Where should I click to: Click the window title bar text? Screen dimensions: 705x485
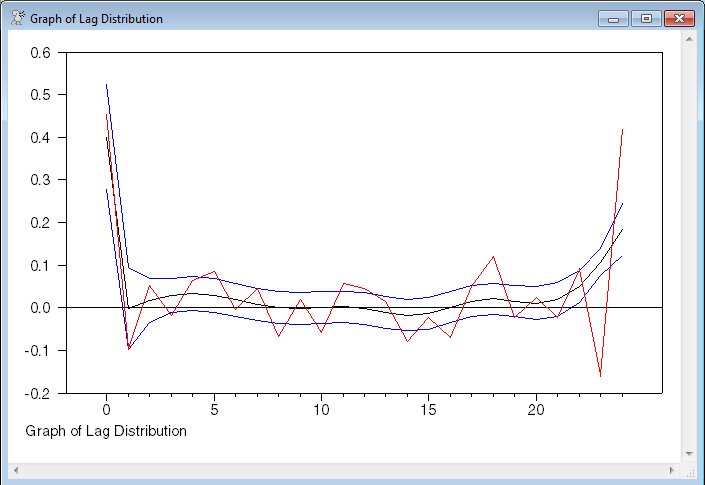(96, 19)
